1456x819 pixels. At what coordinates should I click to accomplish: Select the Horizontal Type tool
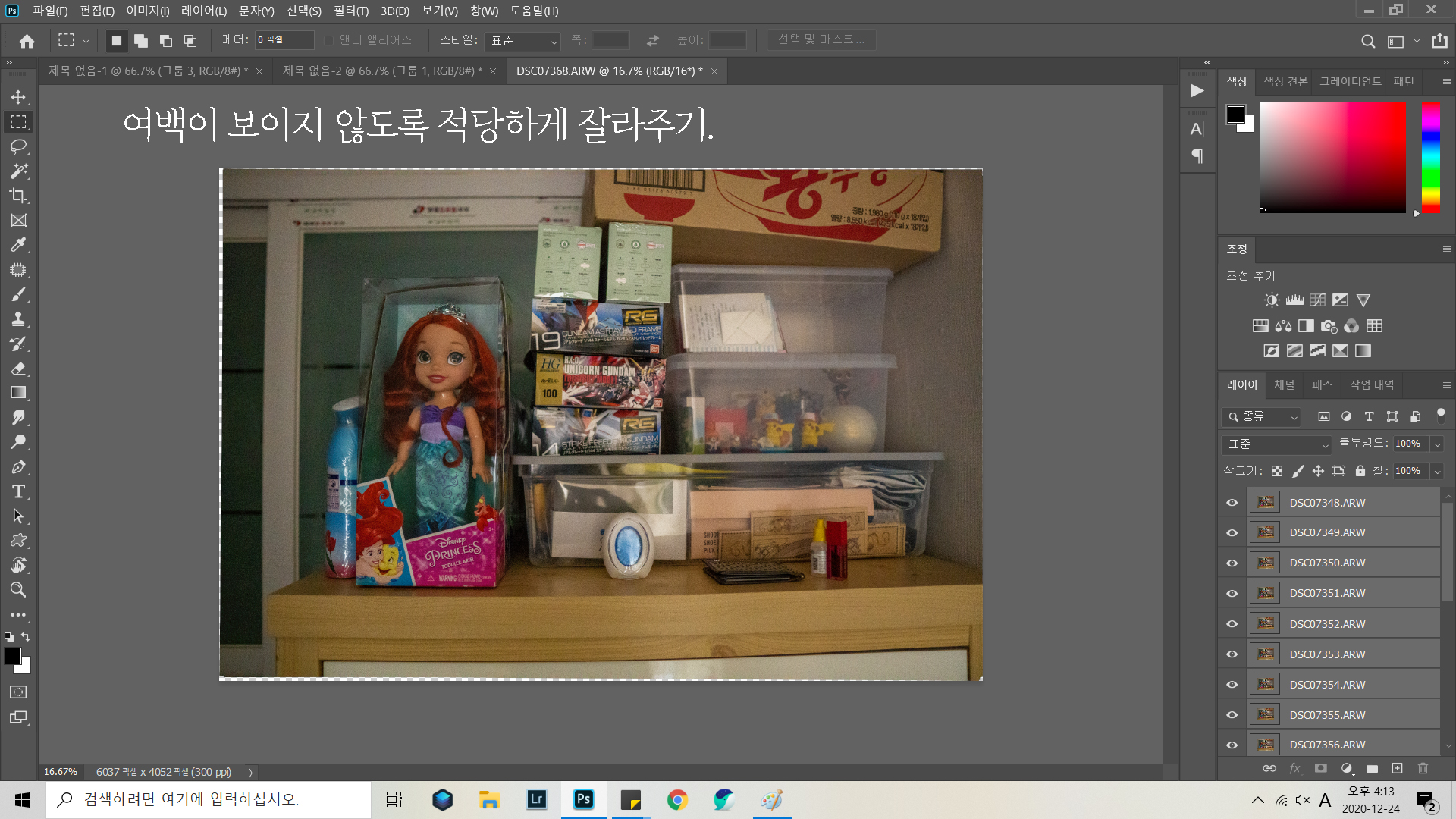[x=18, y=491]
